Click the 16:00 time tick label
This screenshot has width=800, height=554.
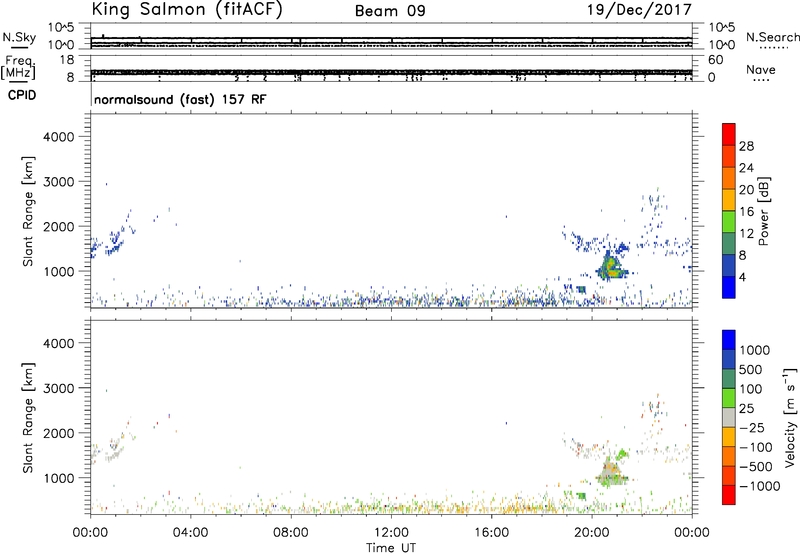491,533
